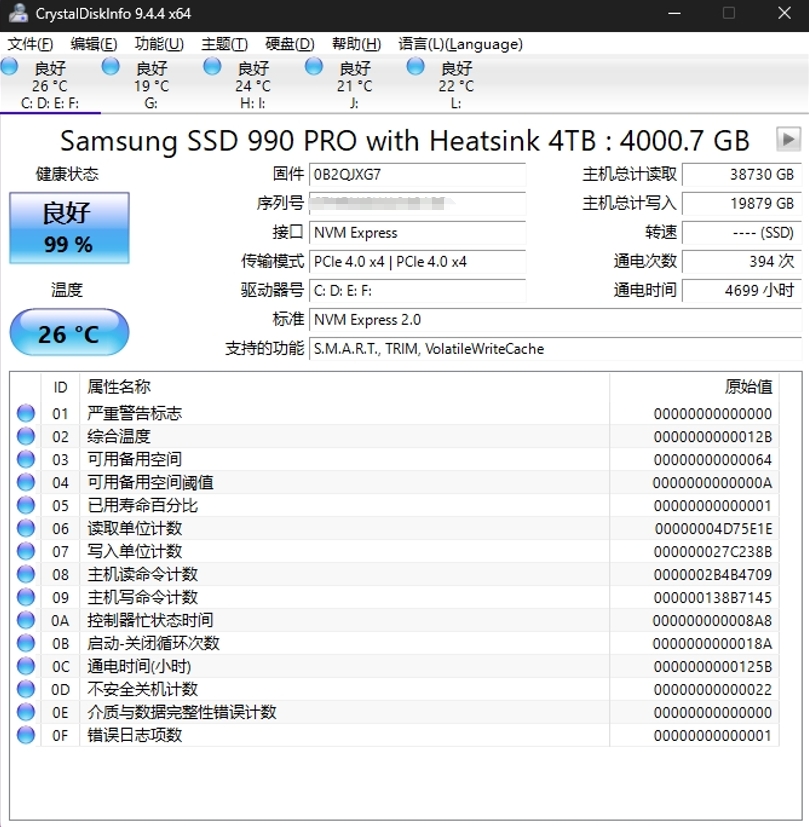The height and width of the screenshot is (827, 809).
Task: Open the 帮助(H) menu
Action: [356, 44]
